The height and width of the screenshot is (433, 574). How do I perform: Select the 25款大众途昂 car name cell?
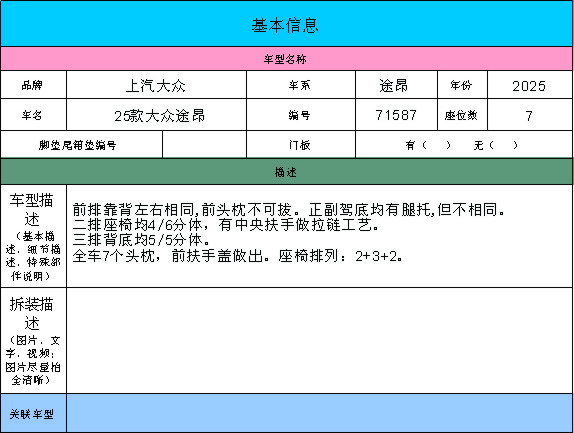tap(156, 115)
